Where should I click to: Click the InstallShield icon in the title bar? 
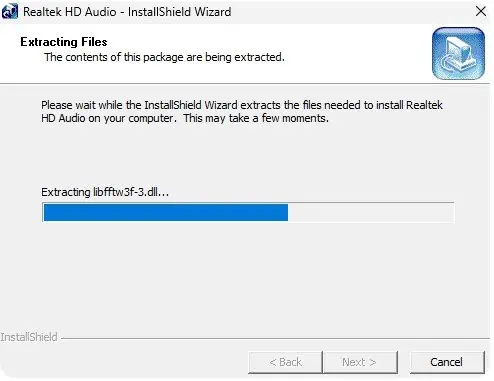click(9, 11)
